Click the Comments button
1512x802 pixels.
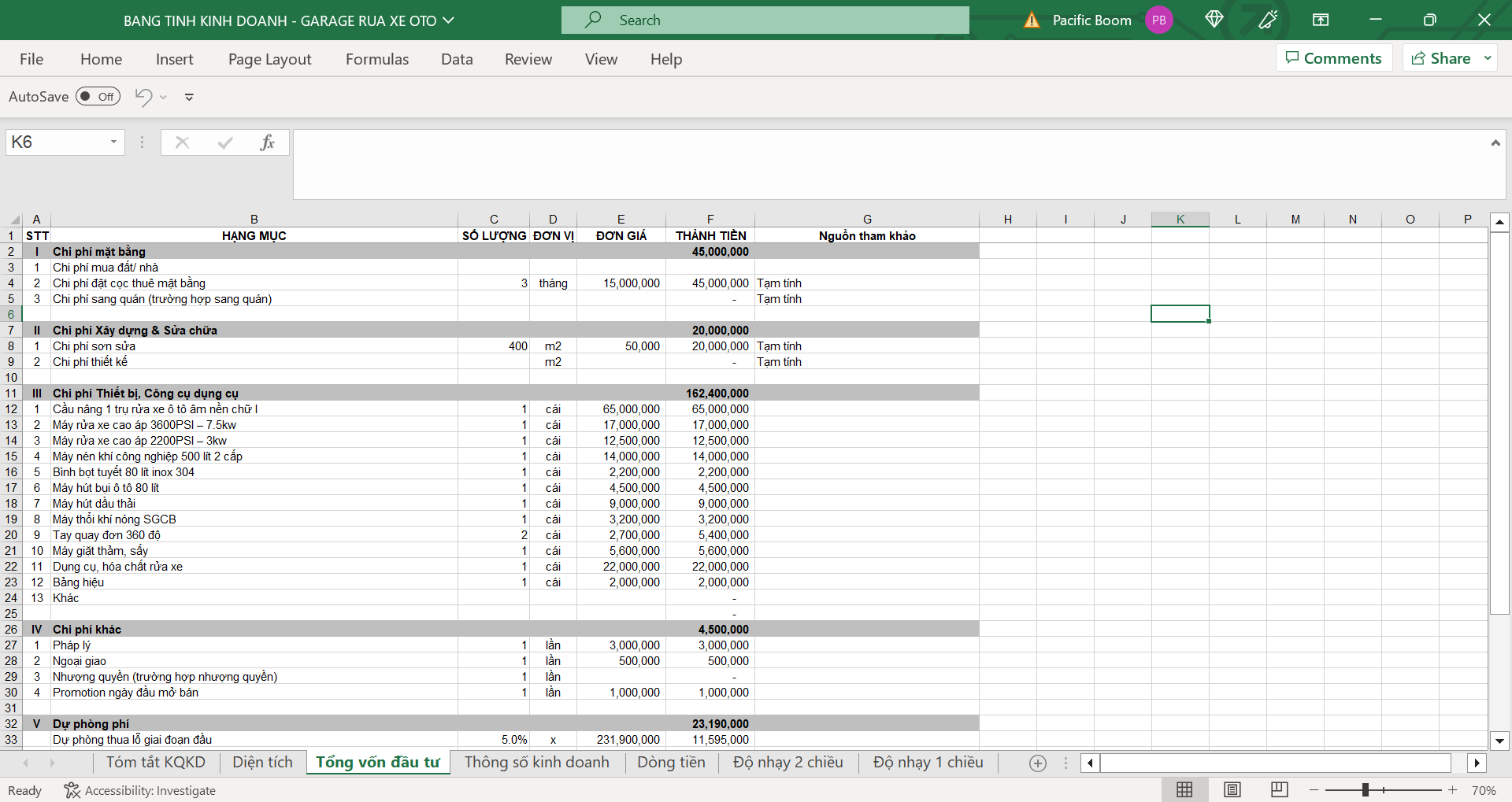(1333, 58)
